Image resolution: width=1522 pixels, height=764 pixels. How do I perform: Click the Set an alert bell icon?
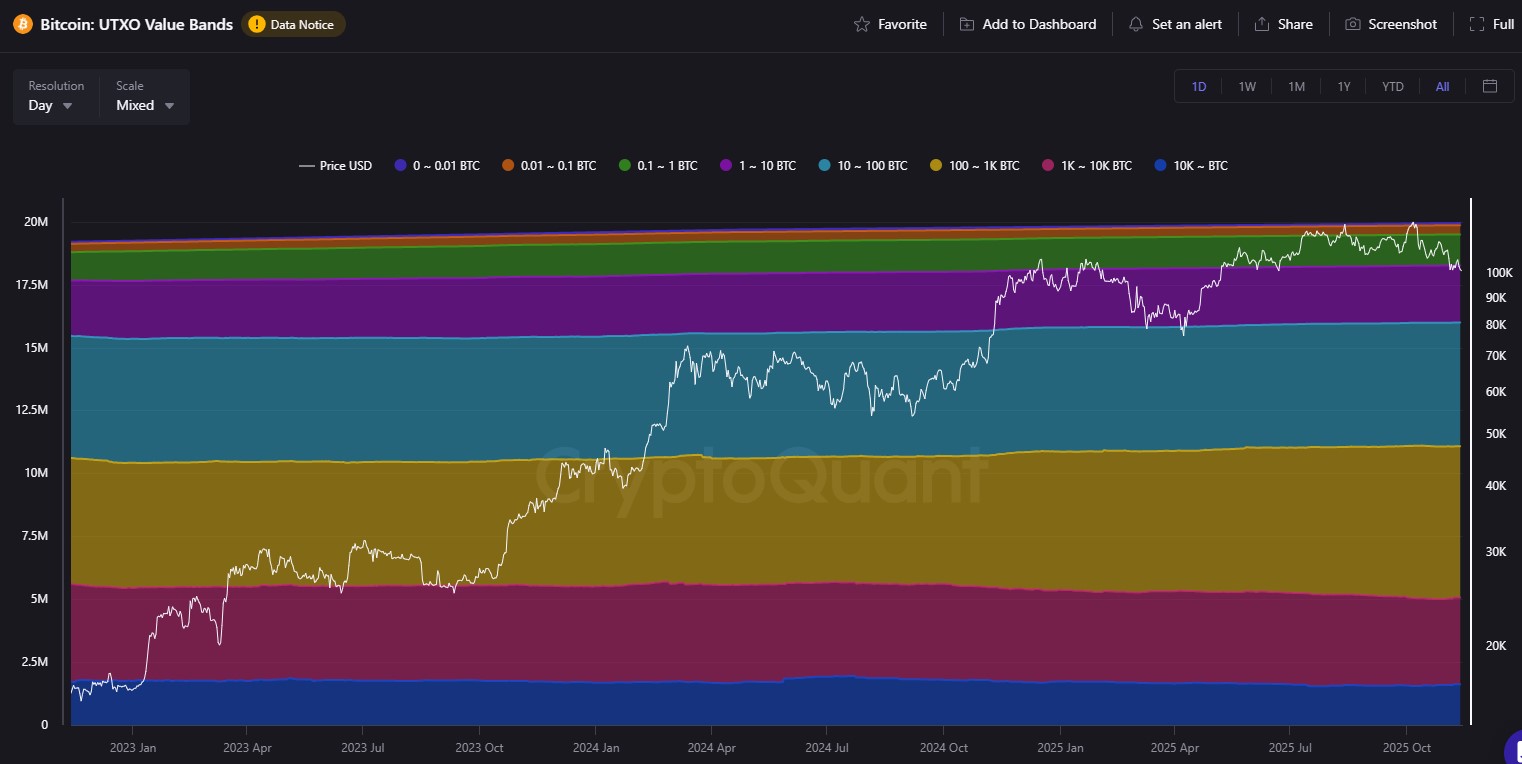tap(1136, 24)
